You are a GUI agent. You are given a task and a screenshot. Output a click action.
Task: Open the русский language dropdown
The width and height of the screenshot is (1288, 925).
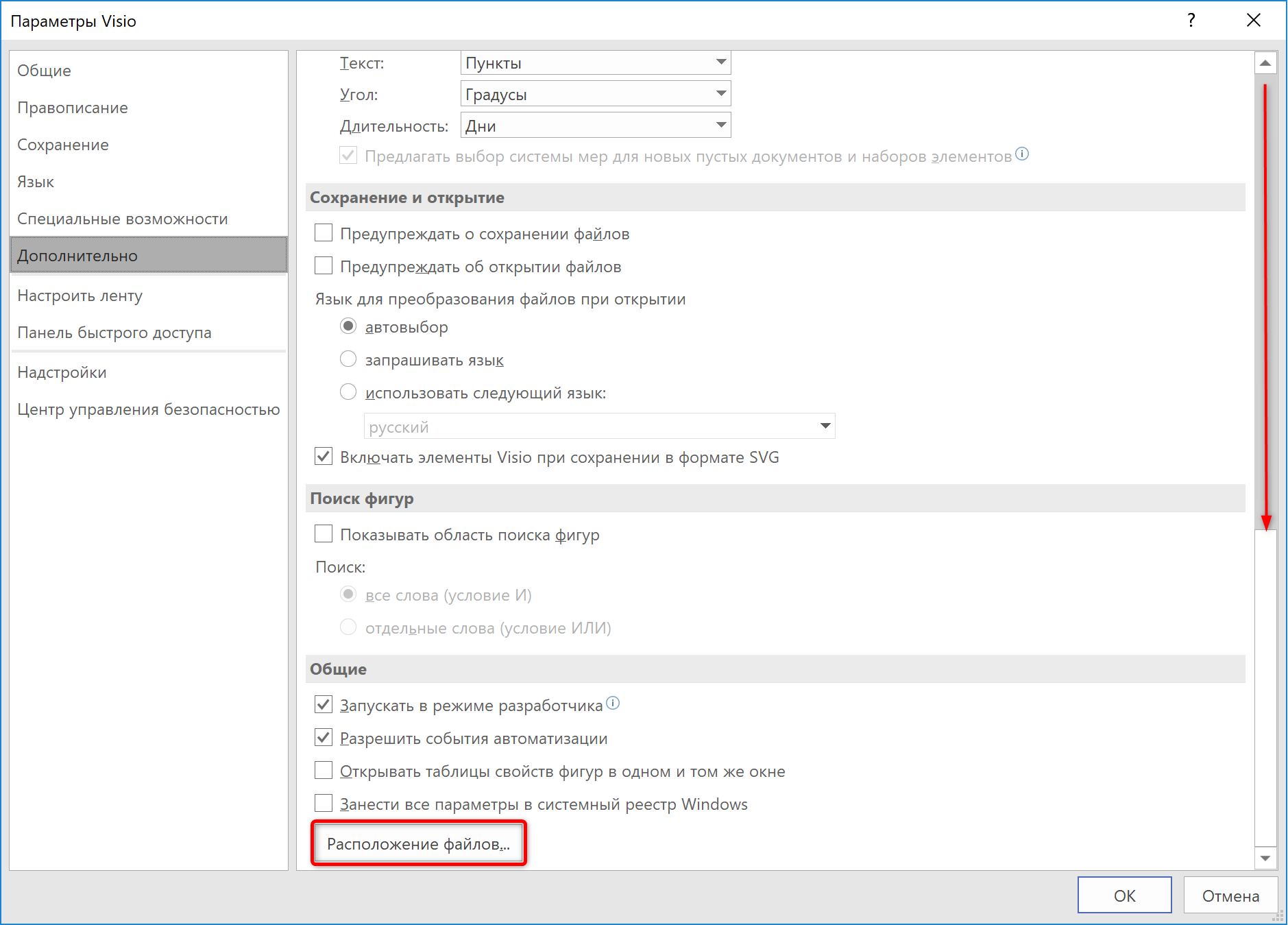599,427
